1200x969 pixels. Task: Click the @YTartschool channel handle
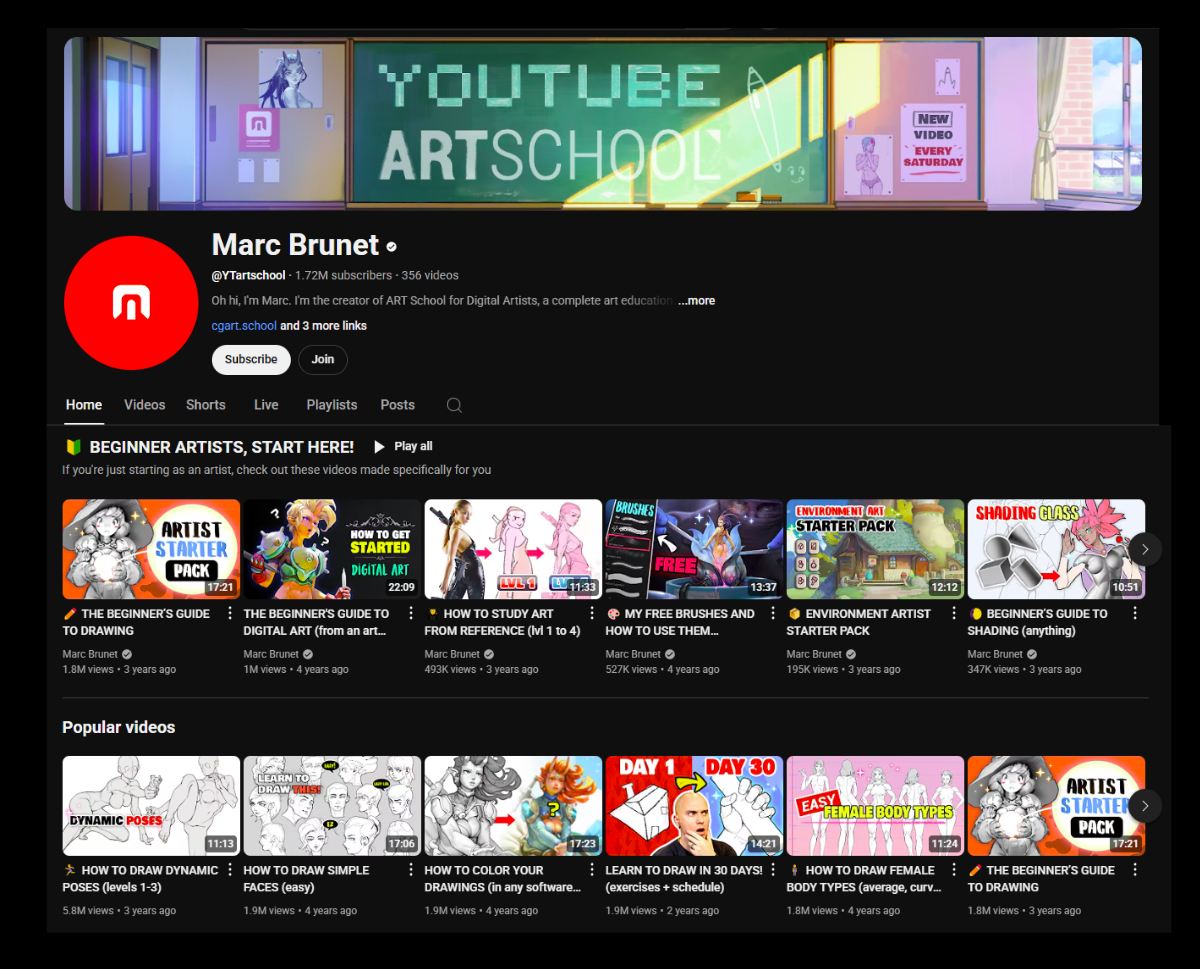tap(248, 275)
